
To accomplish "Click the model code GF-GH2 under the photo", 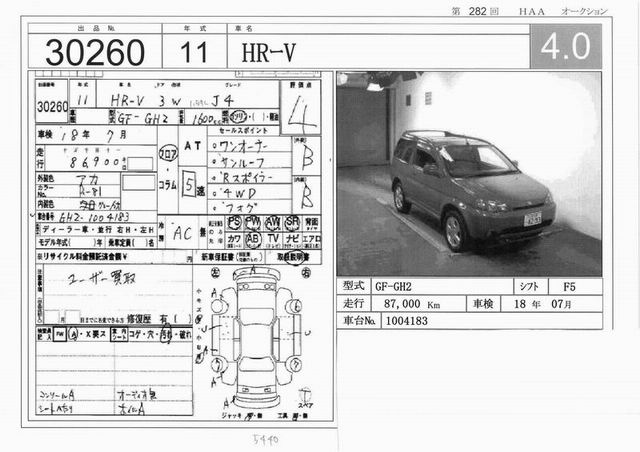I will [x=393, y=287].
